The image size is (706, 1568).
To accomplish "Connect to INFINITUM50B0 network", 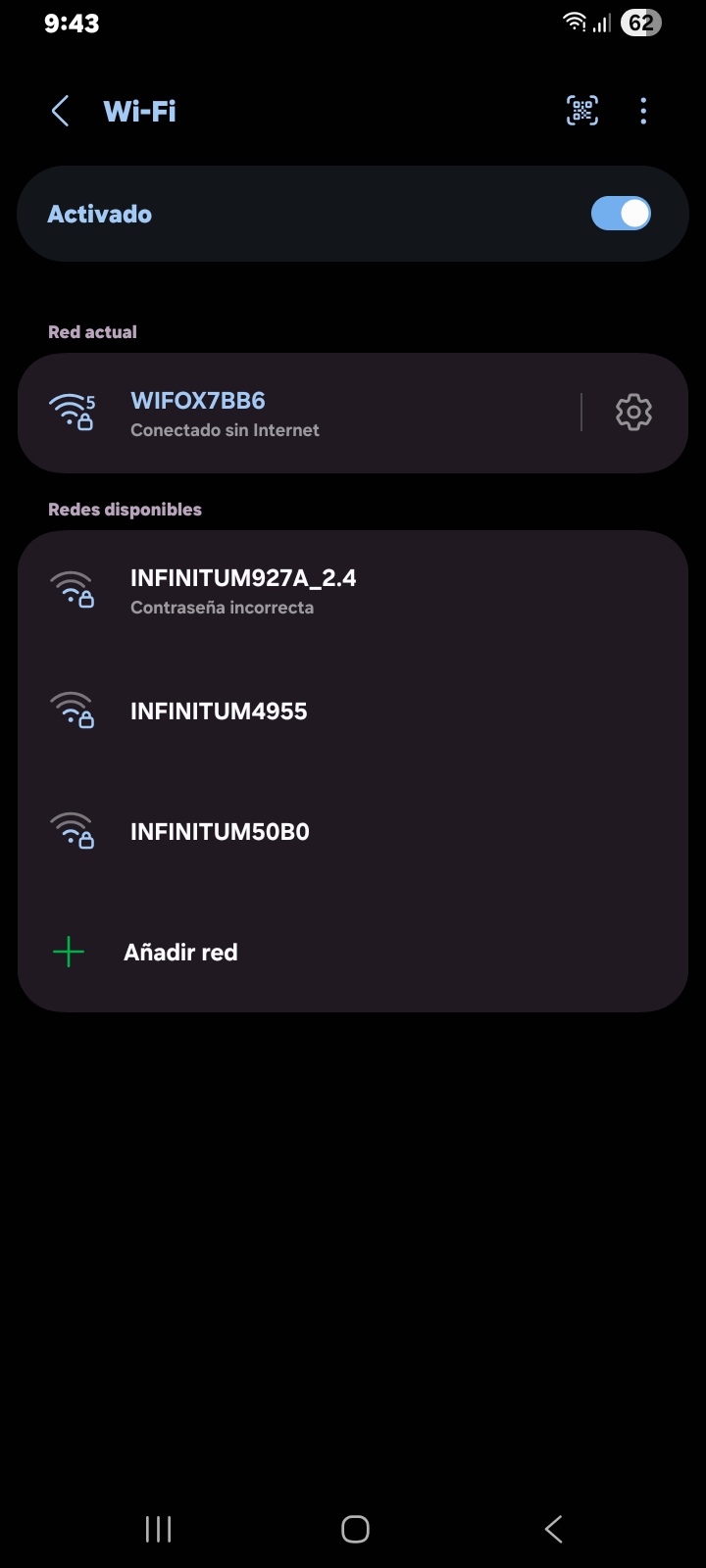I will pos(353,832).
